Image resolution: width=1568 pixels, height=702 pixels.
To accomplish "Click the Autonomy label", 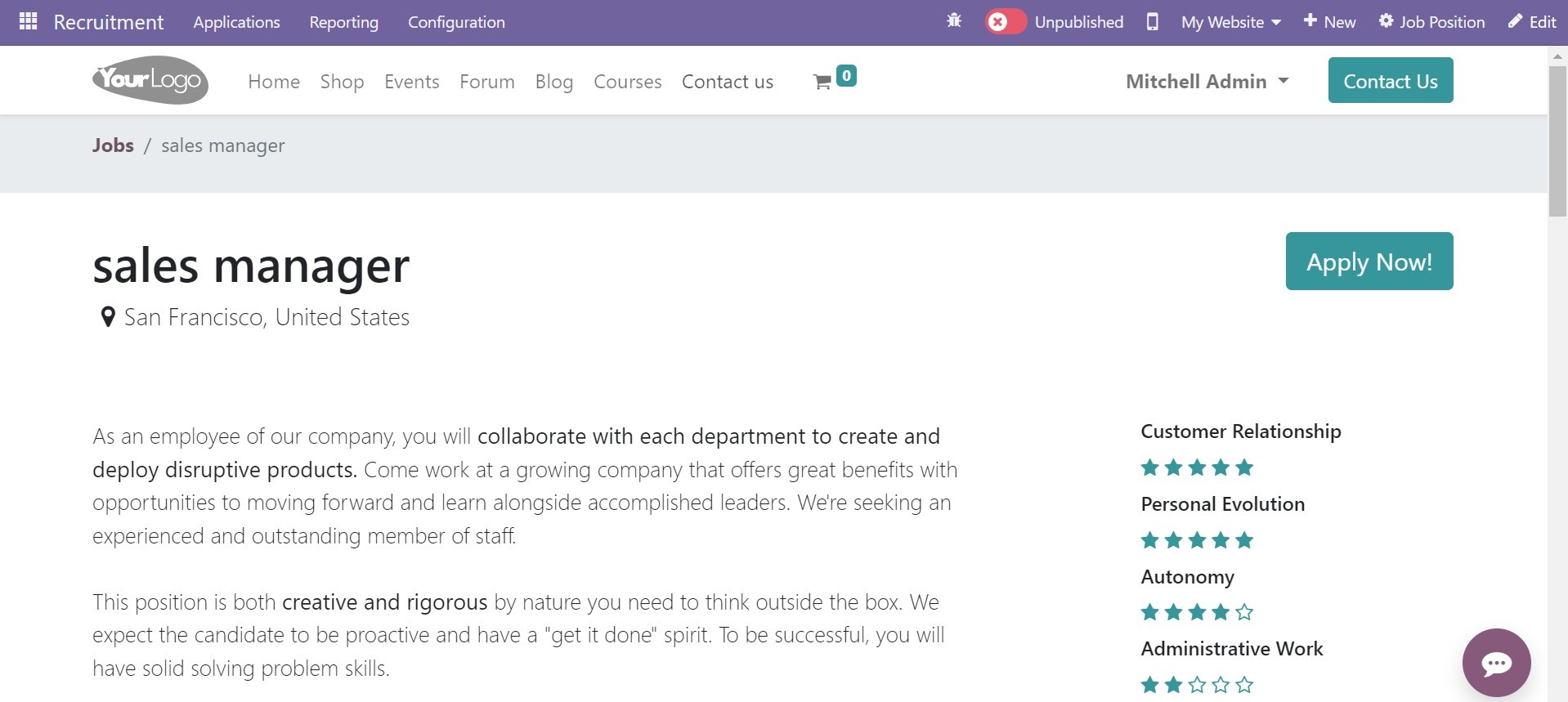I will [x=1188, y=577].
